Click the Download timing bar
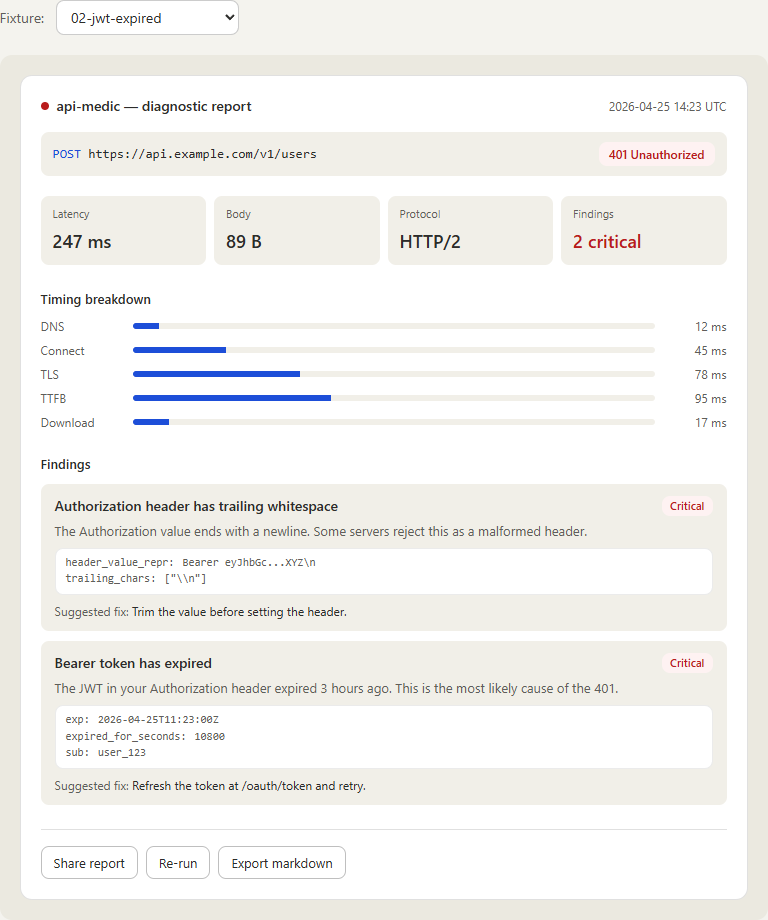Screen dimensions: 768x920 tap(394, 422)
